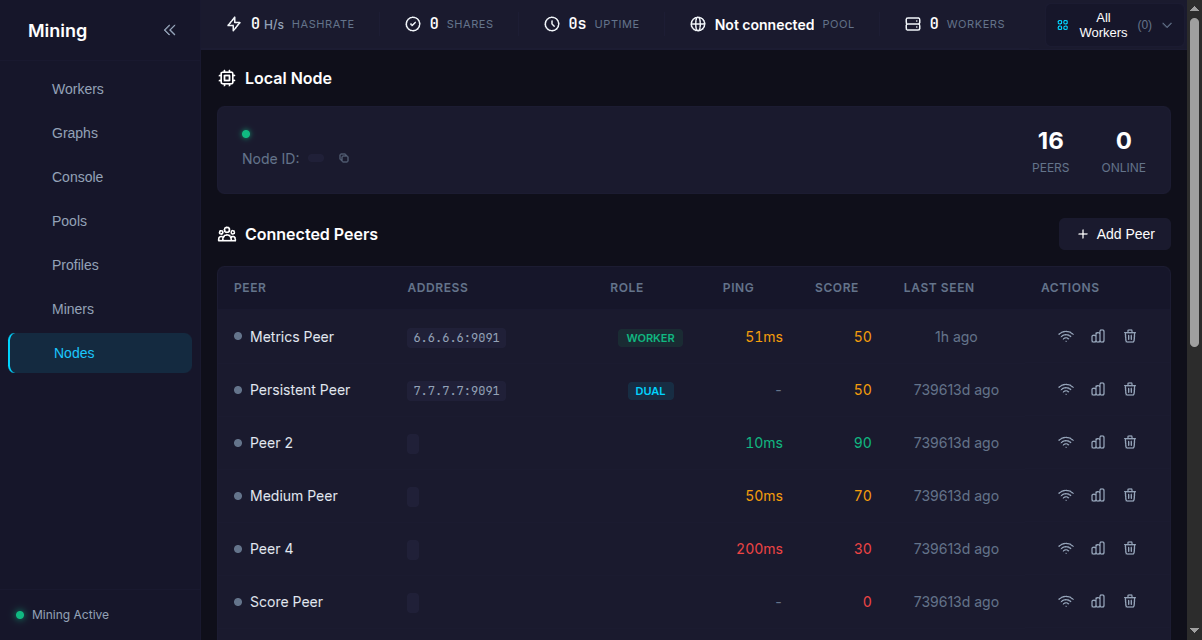Switch to the Console page
1202x640 pixels.
pyautogui.click(x=78, y=177)
